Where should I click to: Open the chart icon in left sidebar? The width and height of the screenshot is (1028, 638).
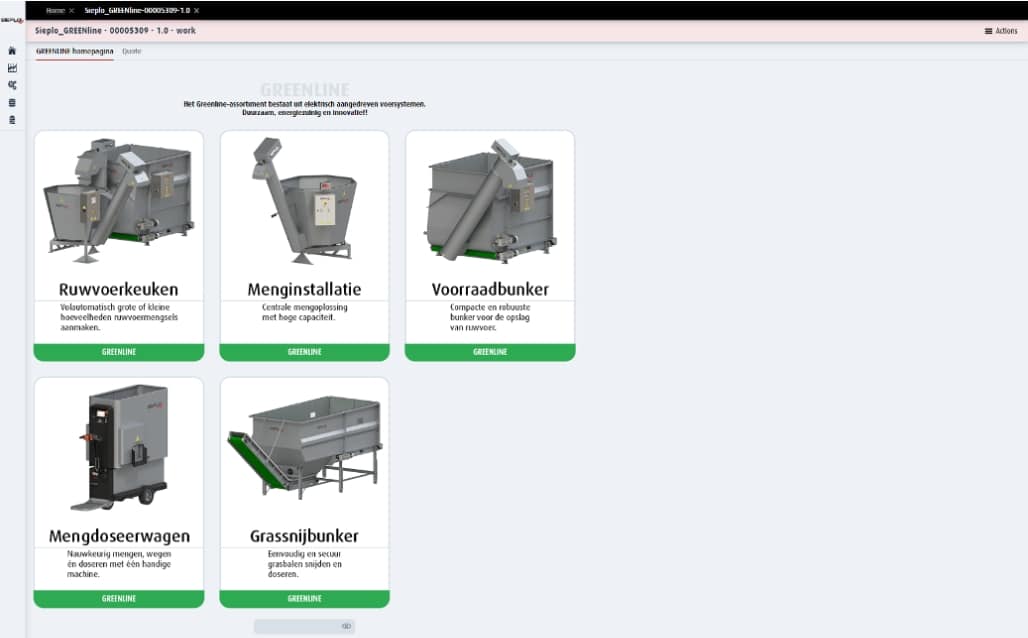[12, 68]
